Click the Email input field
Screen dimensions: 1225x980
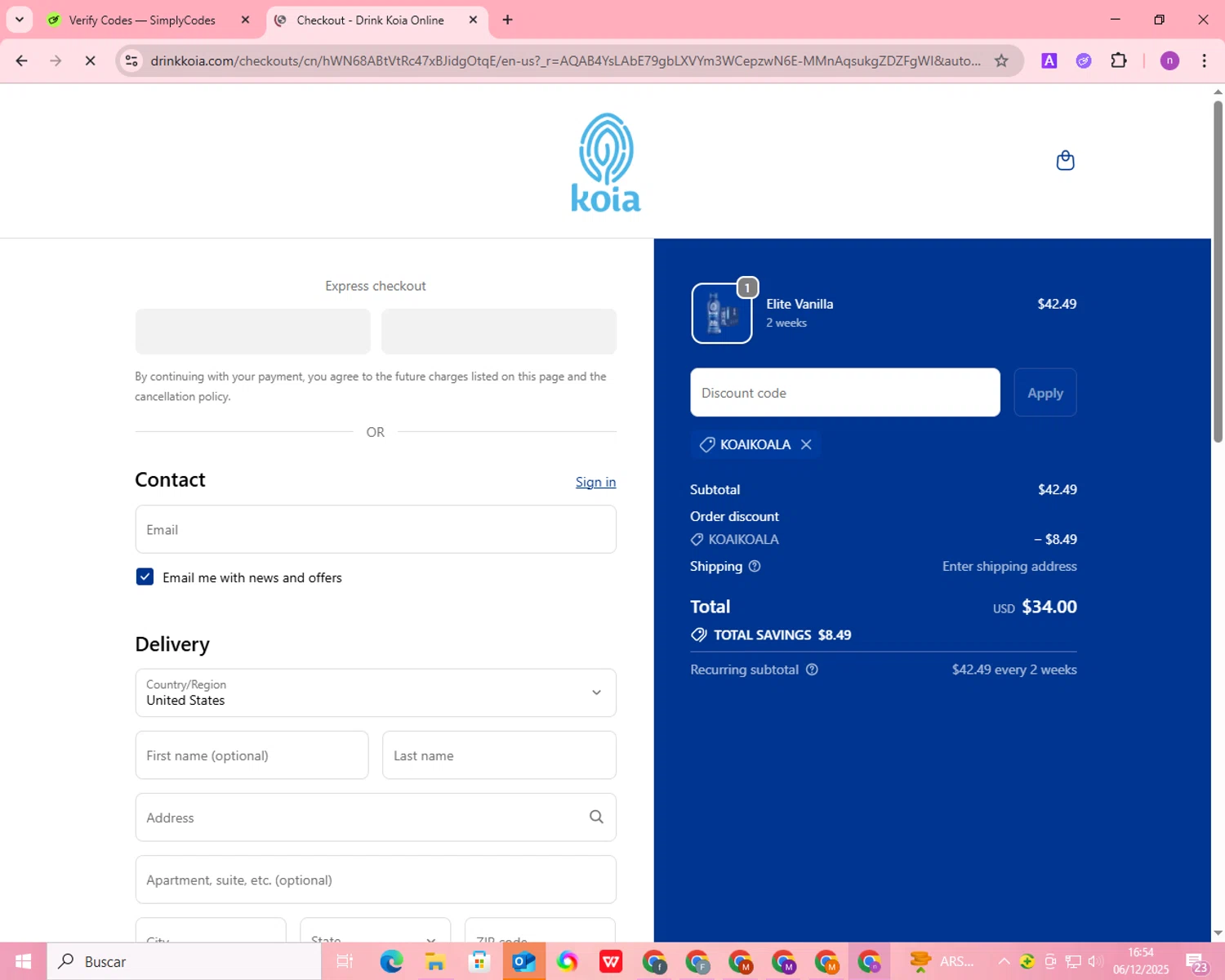(376, 529)
